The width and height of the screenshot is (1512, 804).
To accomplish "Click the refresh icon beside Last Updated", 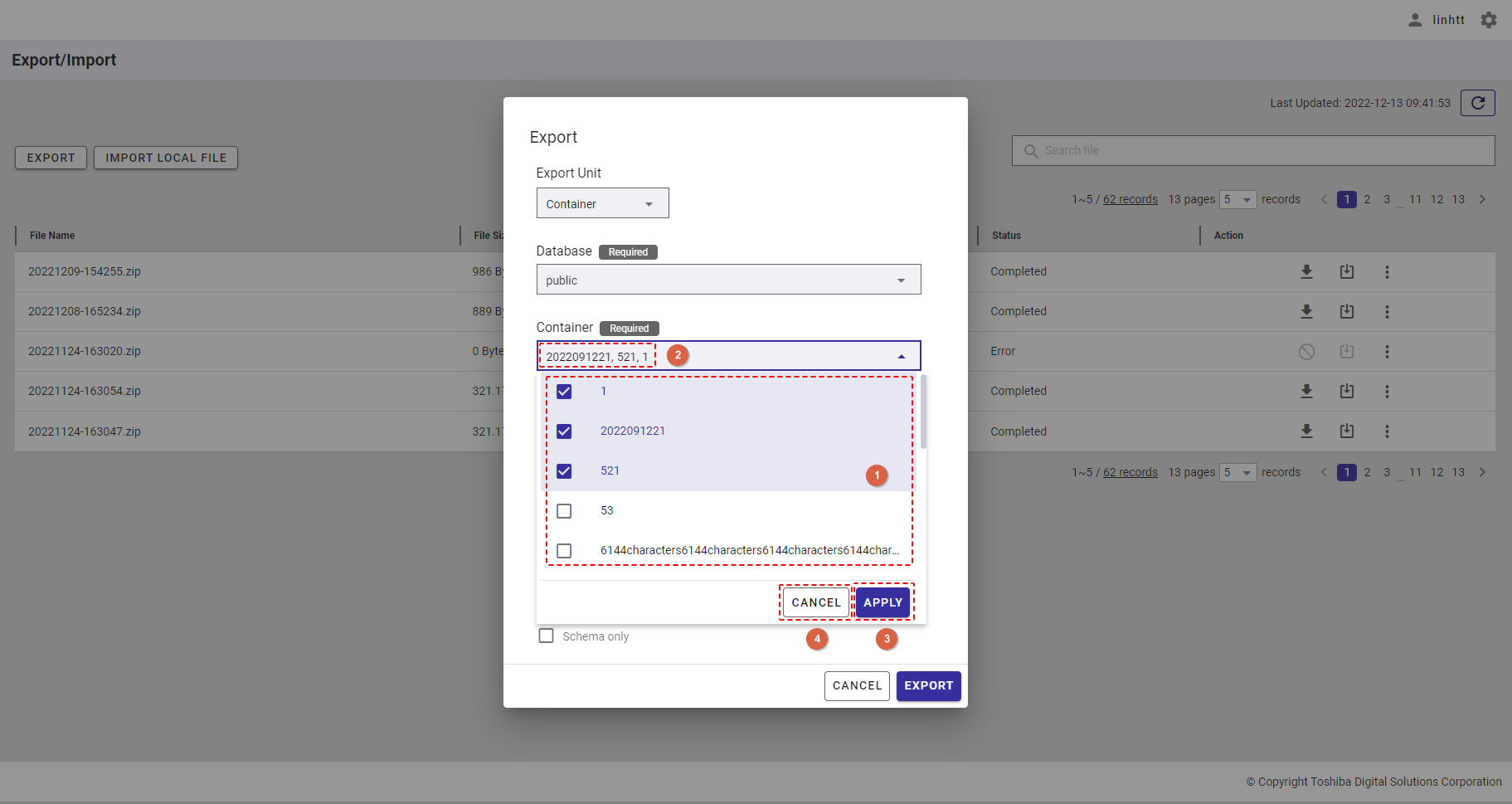I will coord(1477,103).
